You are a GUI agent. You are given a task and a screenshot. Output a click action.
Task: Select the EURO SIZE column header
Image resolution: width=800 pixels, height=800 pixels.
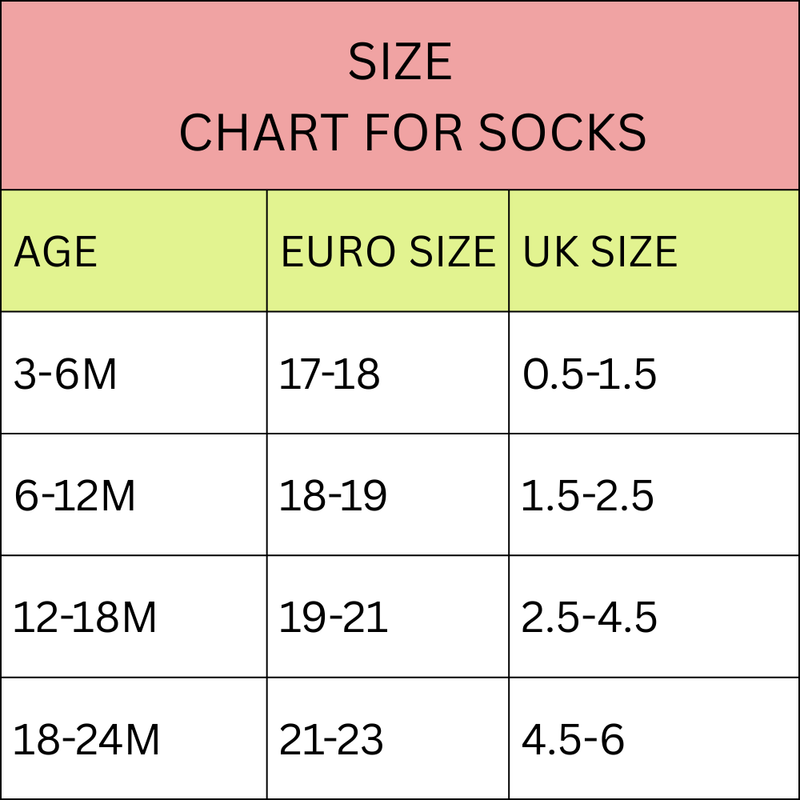coord(388,252)
